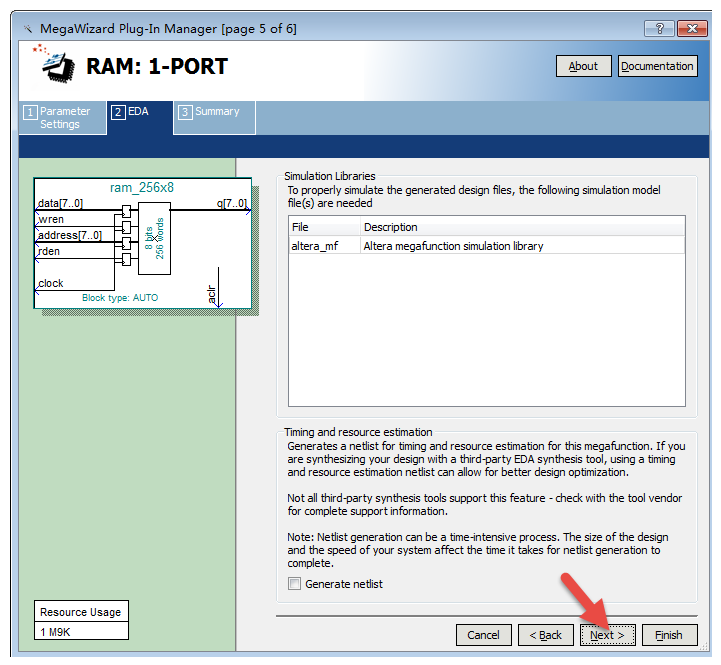Click the q[7..0] output label
721x665 pixels.
coord(232,203)
